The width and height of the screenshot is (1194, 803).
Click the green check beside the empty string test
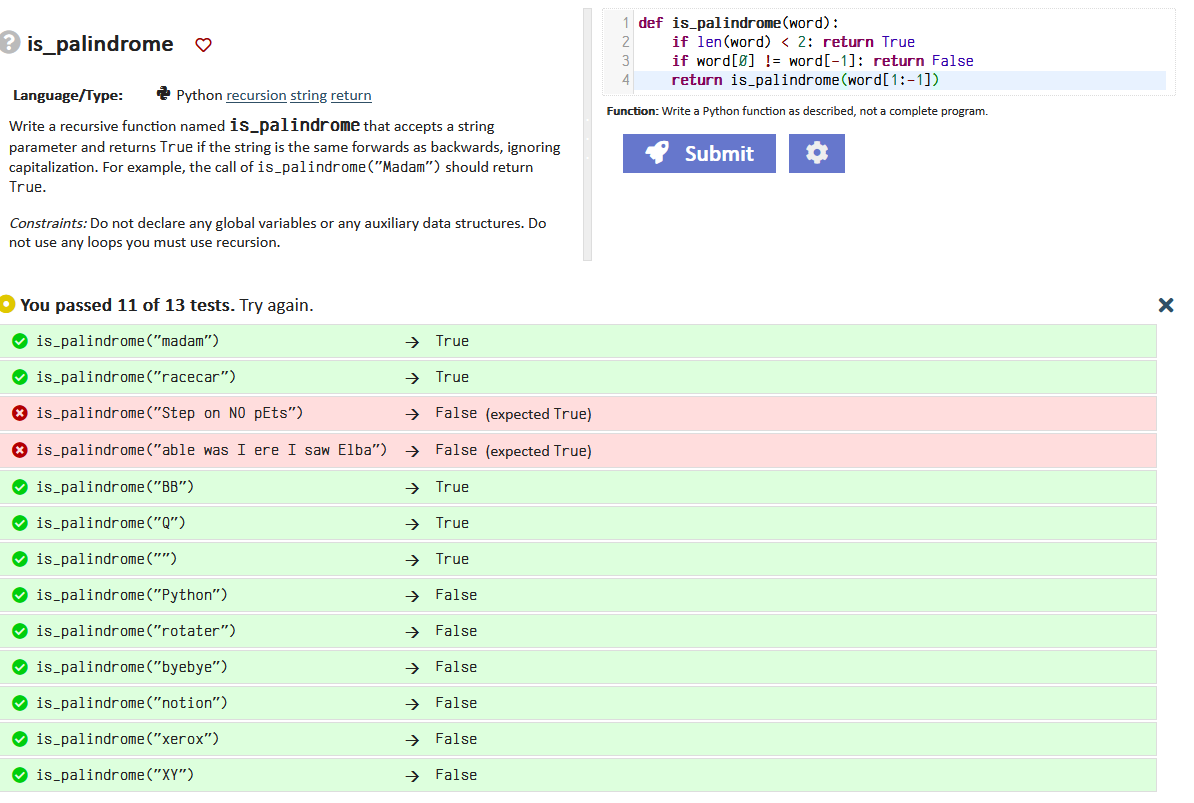(x=19, y=558)
